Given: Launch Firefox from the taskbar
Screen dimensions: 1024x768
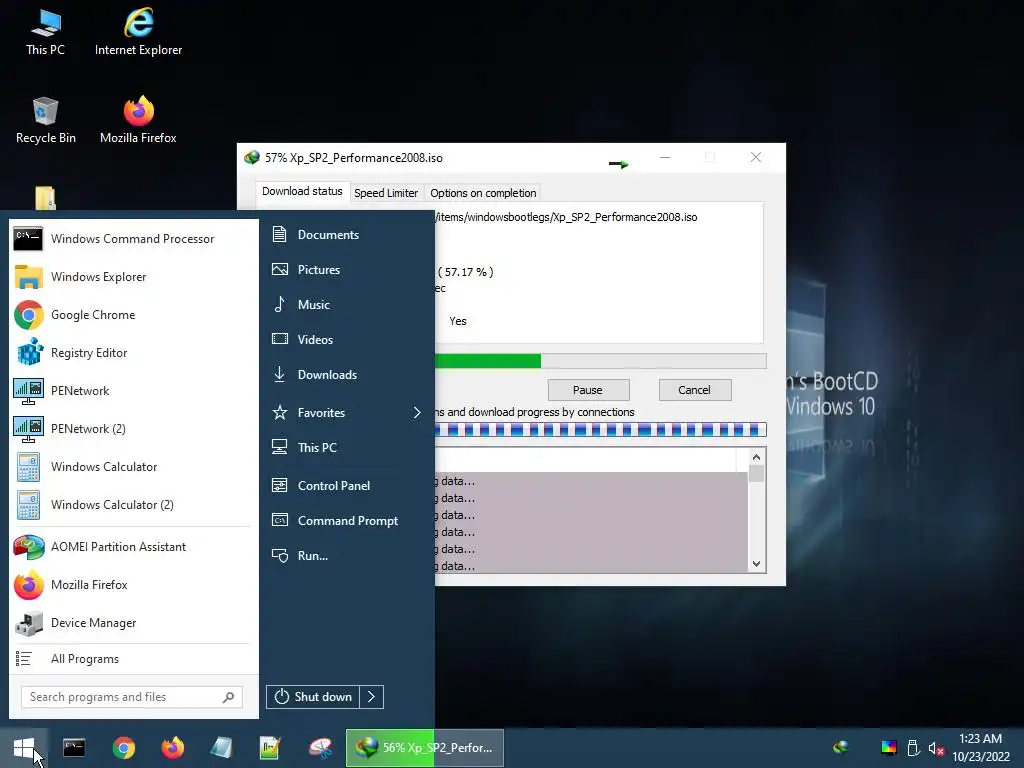Looking at the screenshot, I should [172, 748].
